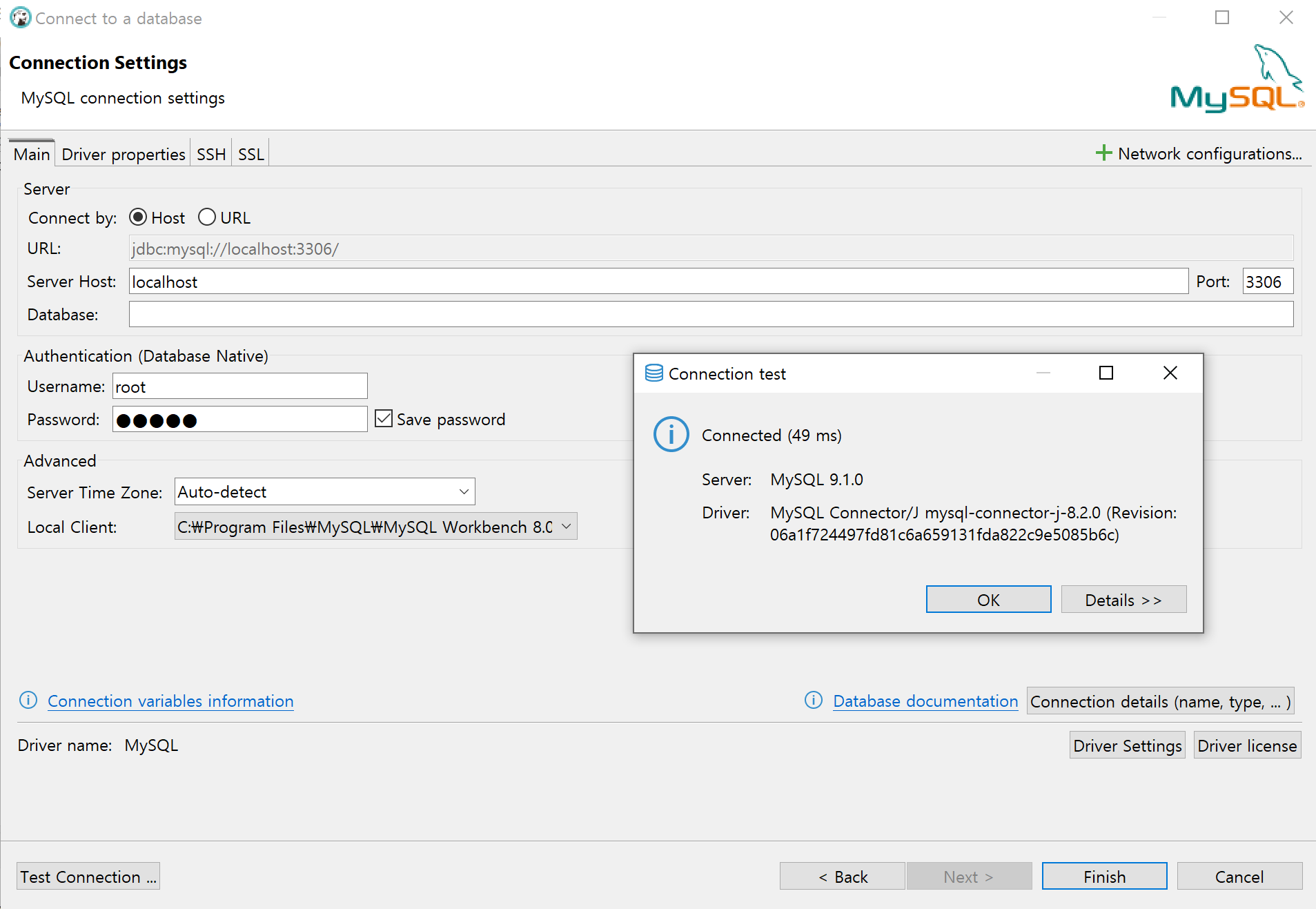
Task: Click the MySQL Connector/J driver text
Action: (x=973, y=524)
